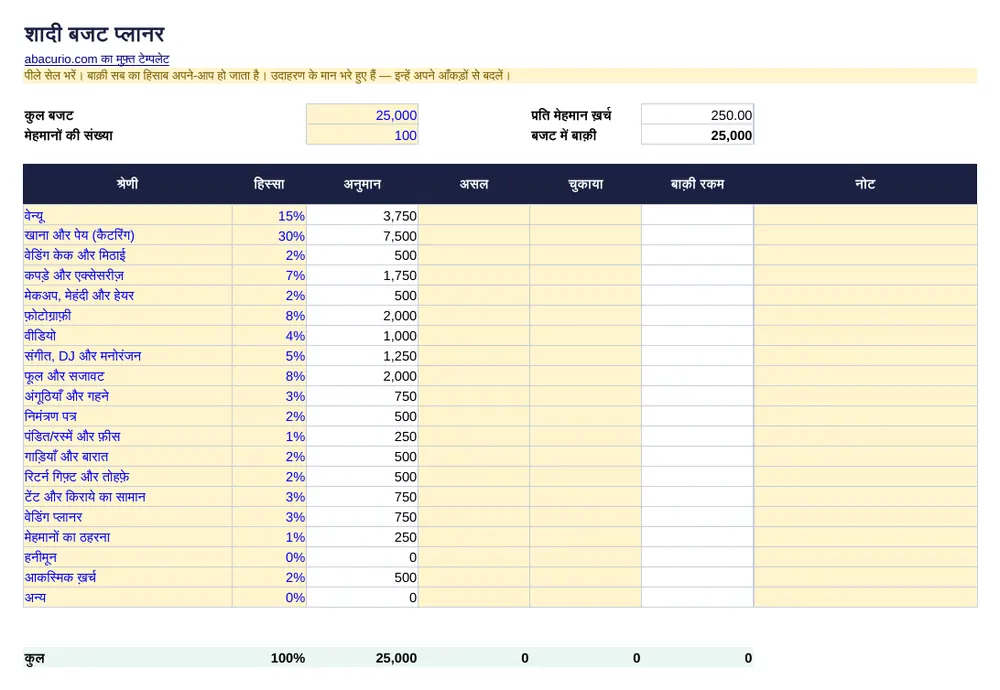Click the बाक़ी रकम column header
This screenshot has height=690, width=1000.
click(x=697, y=184)
